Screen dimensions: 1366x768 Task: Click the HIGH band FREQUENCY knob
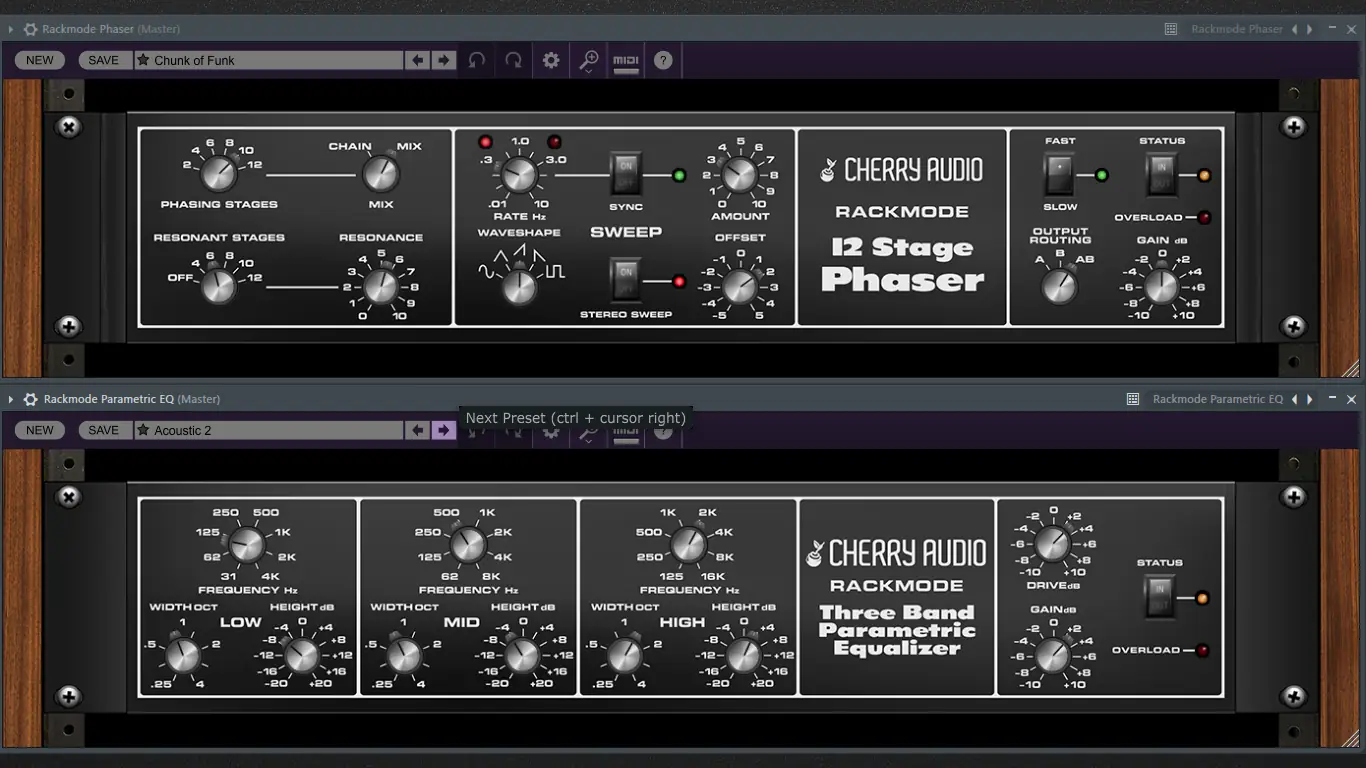(x=687, y=546)
